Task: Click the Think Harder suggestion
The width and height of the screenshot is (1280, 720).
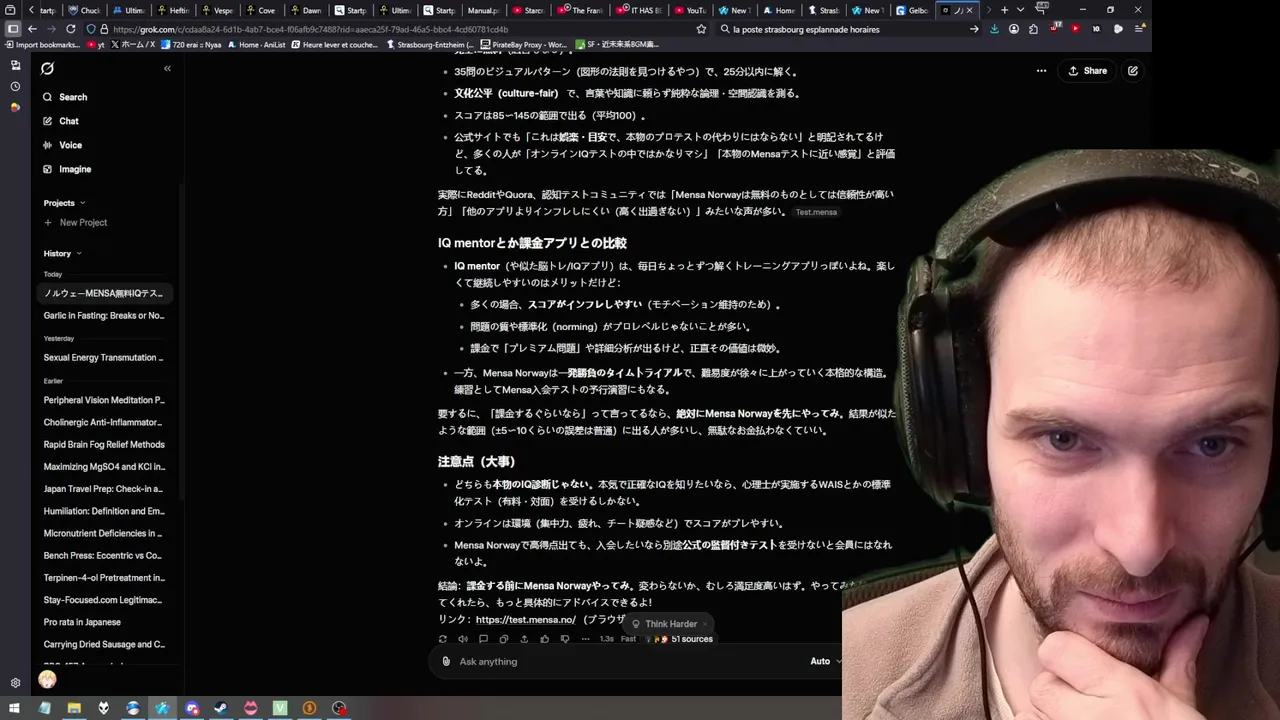Action: click(x=664, y=624)
